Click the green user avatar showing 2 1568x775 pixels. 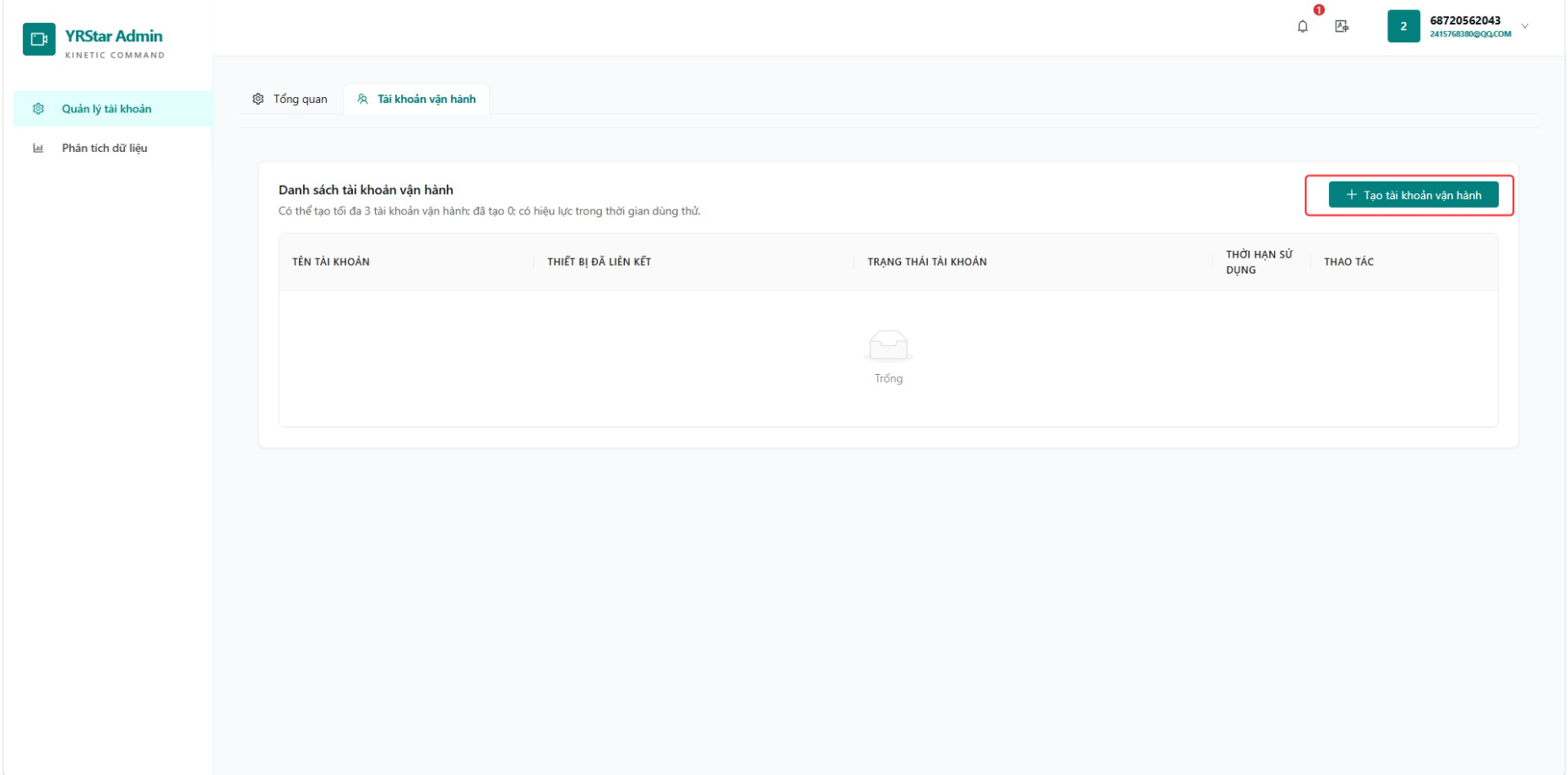click(1403, 26)
